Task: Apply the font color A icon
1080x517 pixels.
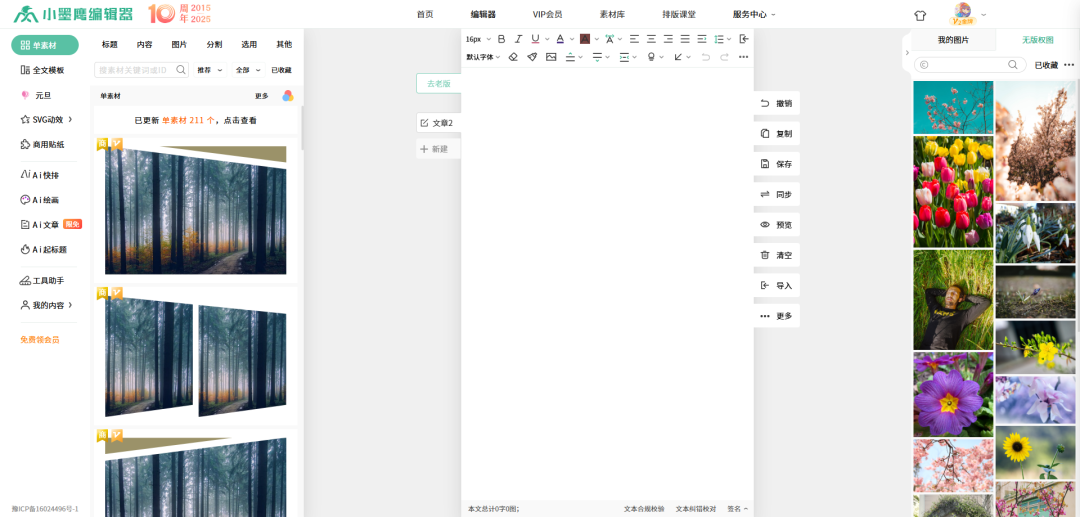Action: [x=560, y=39]
